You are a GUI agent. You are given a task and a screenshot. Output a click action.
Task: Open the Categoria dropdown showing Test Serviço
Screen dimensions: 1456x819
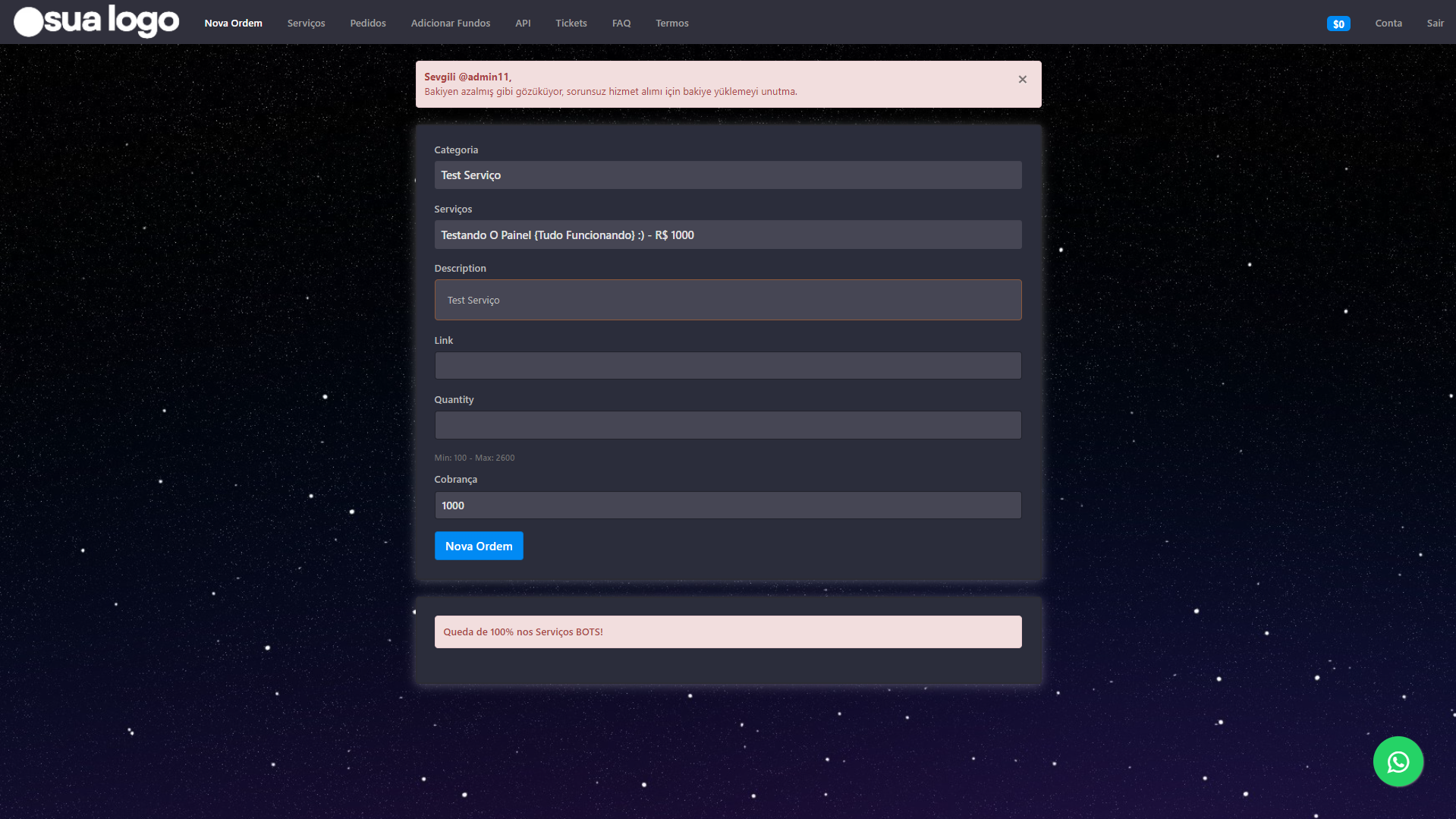point(727,175)
